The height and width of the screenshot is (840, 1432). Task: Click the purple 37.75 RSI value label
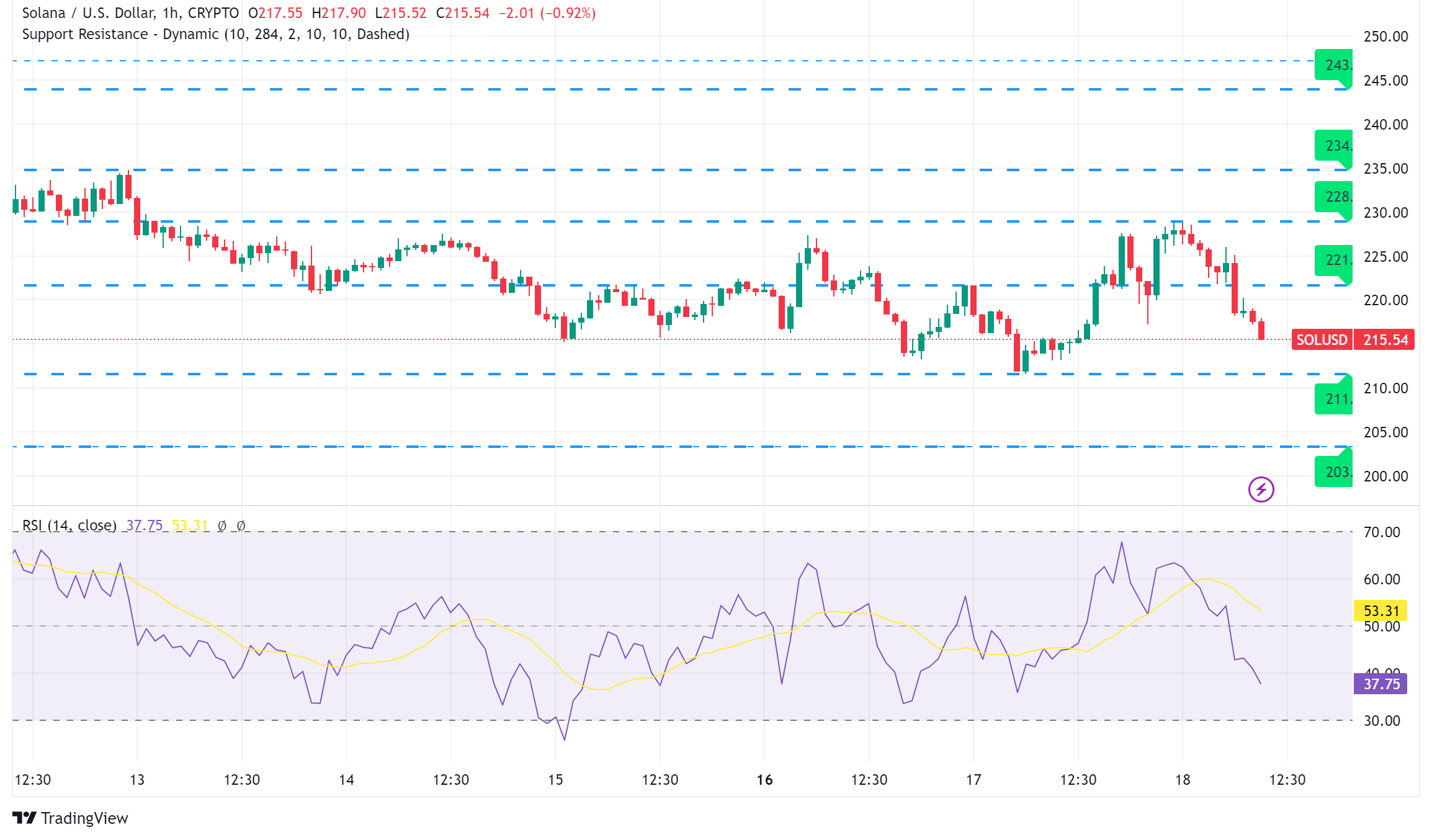[x=1381, y=684]
